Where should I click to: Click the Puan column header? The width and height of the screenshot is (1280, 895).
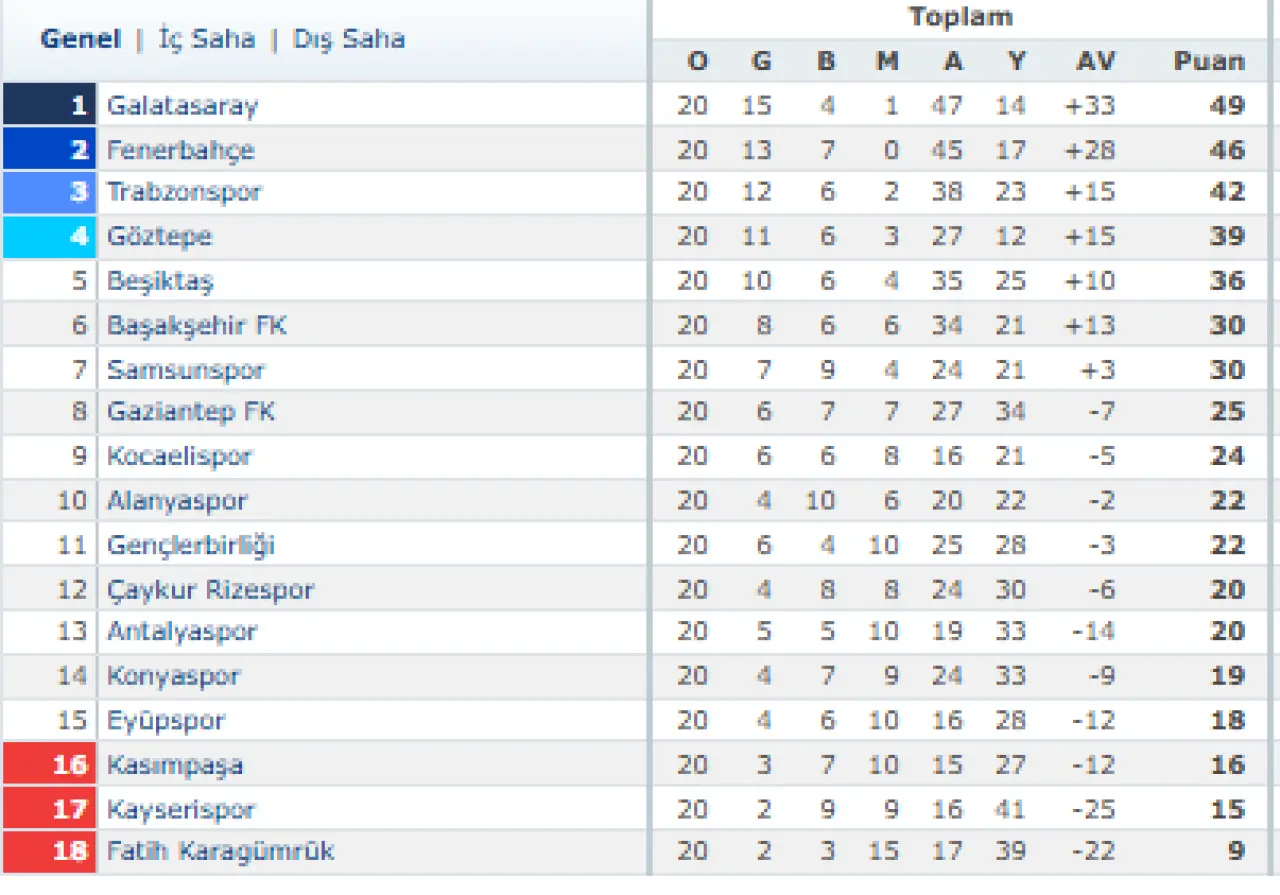click(x=1209, y=62)
